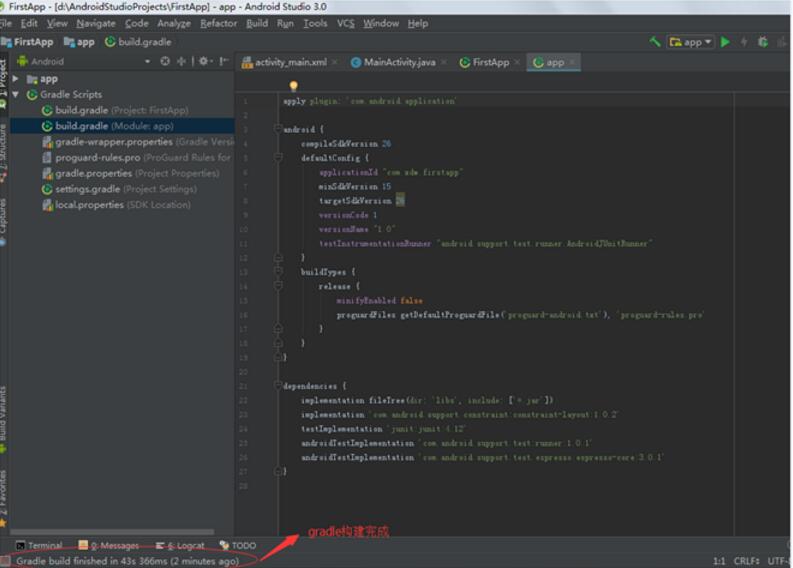Open the Terminal tool window
Screen dimensions: 793x568
(x=39, y=545)
